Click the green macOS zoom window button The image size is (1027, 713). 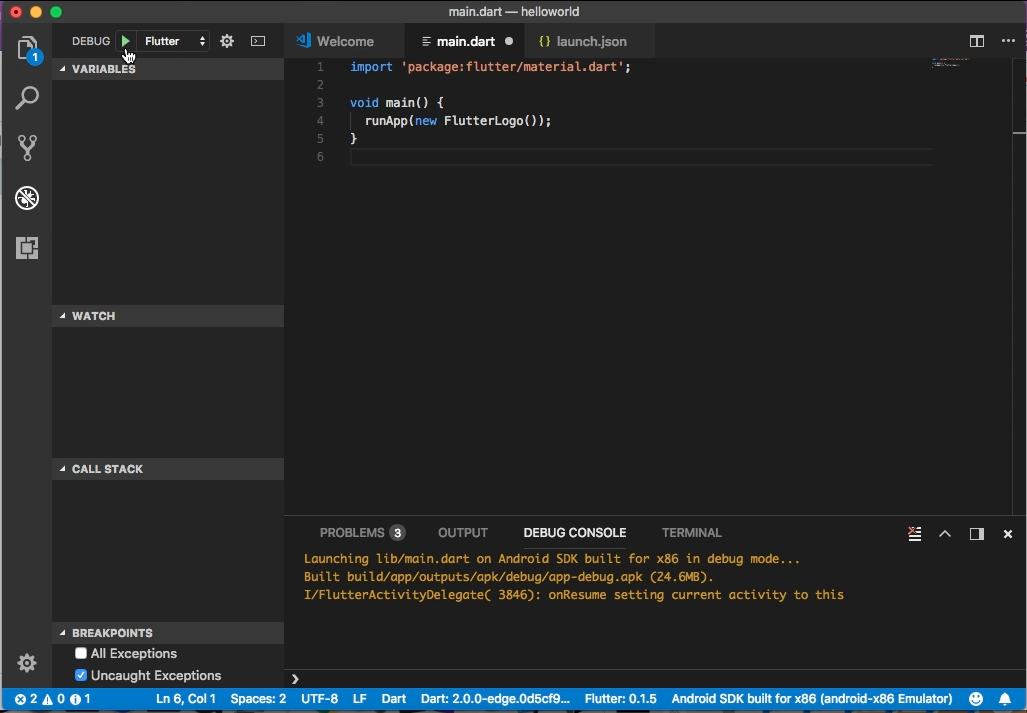56,12
